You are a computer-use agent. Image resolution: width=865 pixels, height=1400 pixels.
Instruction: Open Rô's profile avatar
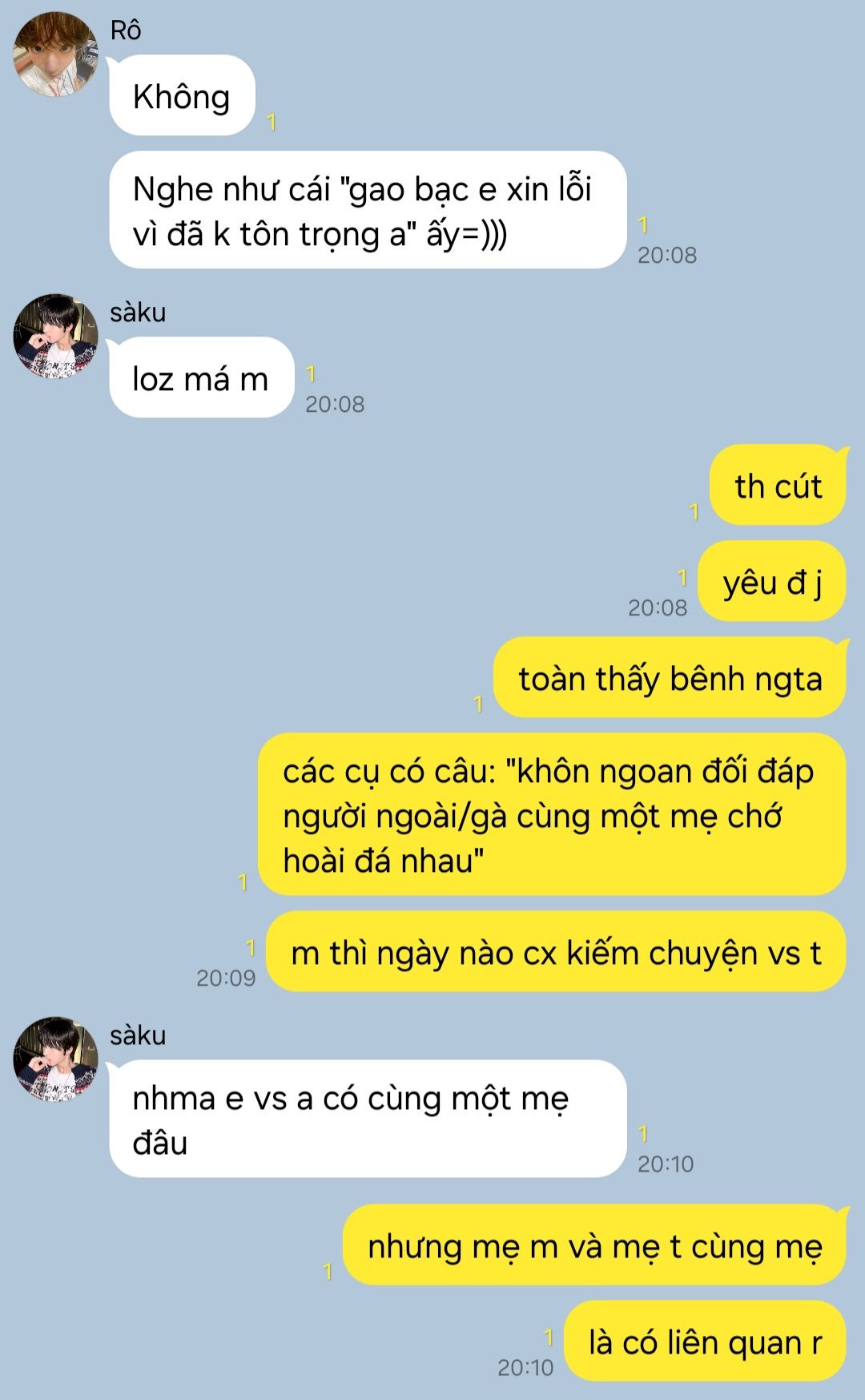tap(56, 54)
